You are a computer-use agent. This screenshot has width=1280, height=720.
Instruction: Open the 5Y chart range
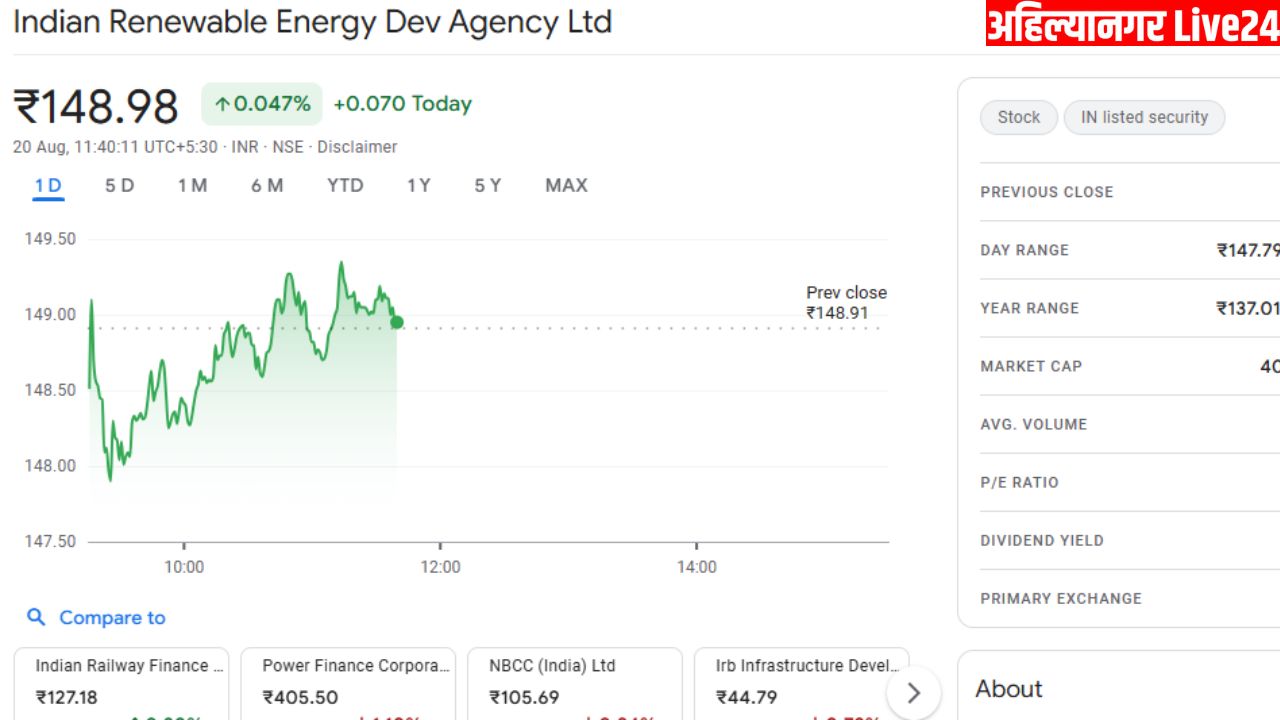(488, 185)
